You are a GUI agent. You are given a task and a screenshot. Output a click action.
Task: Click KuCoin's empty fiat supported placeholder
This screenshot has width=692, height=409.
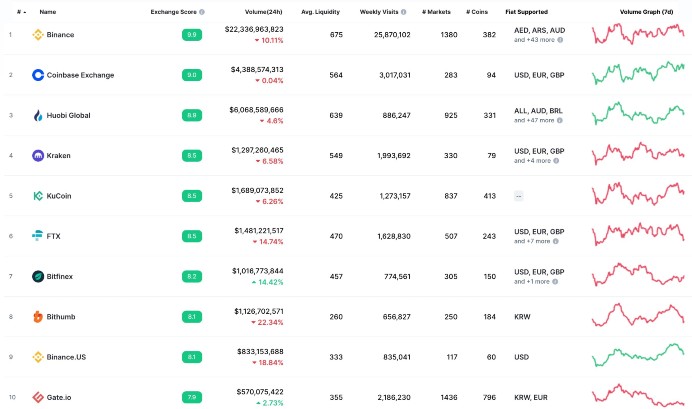(519, 196)
